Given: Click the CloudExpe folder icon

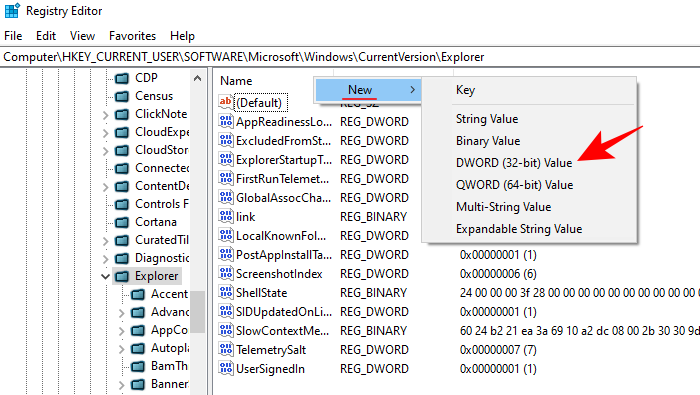Looking at the screenshot, I should [122, 133].
